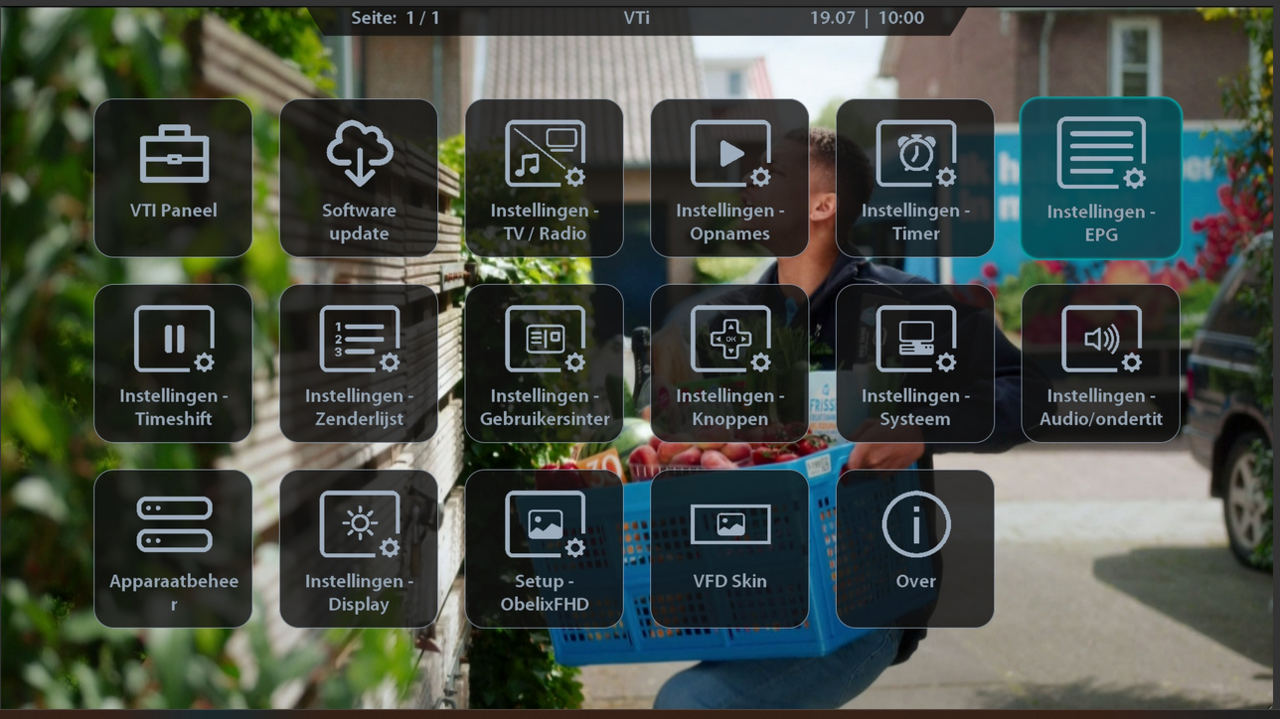Open the VTI Paneel tile
1280x719 pixels.
(x=172, y=177)
